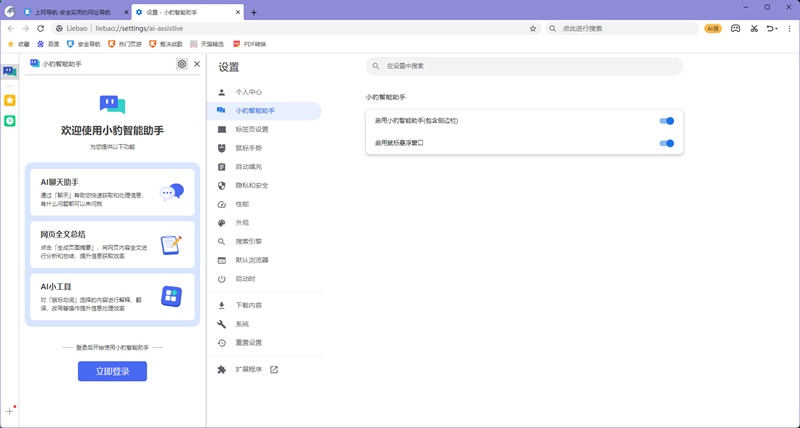This screenshot has height=428, width=800.
Task: Open the assistant panel settings gear
Action: coord(182,64)
